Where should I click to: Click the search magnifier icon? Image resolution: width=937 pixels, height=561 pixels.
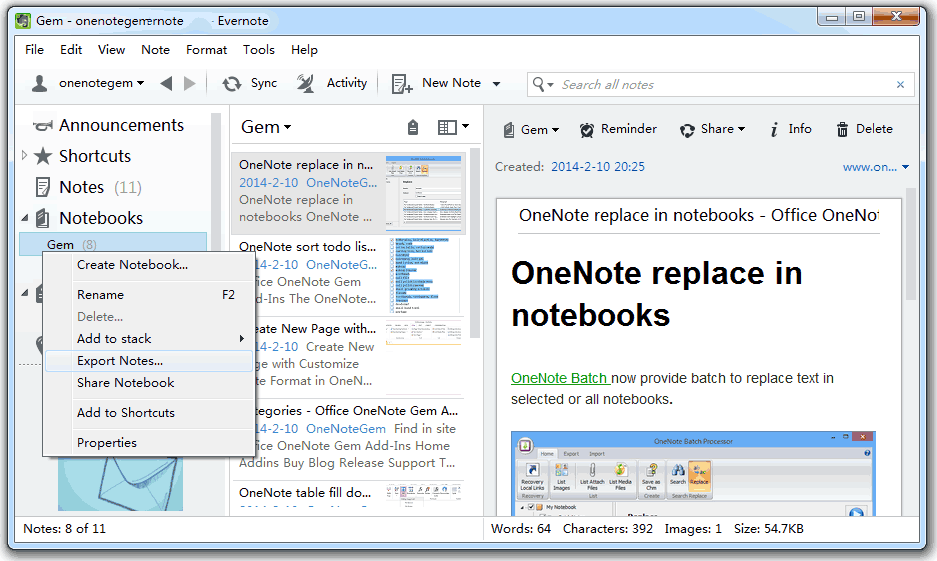click(539, 84)
